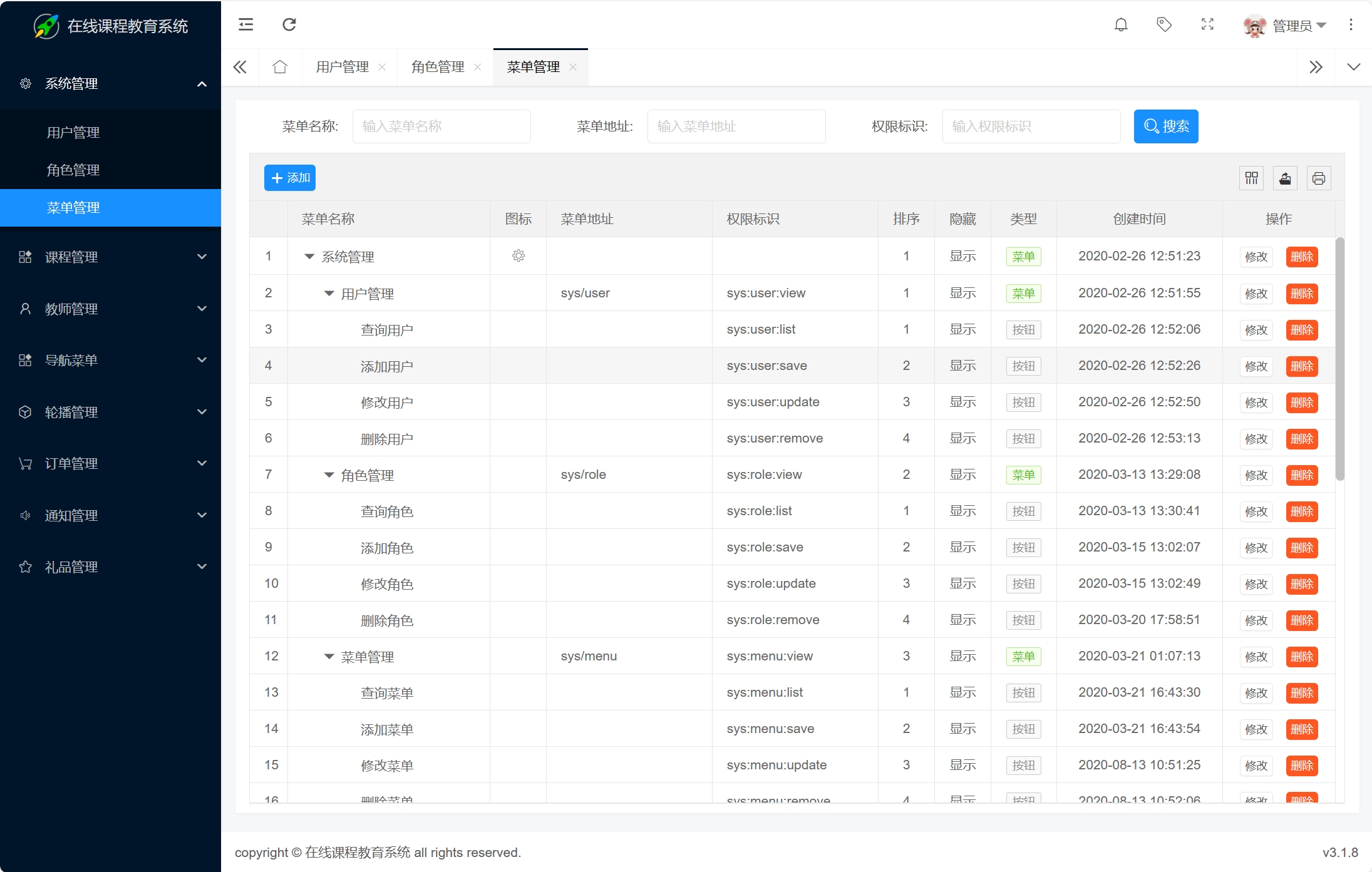Click the 搜索 search button
The width and height of the screenshot is (1372, 872).
coord(1166,126)
